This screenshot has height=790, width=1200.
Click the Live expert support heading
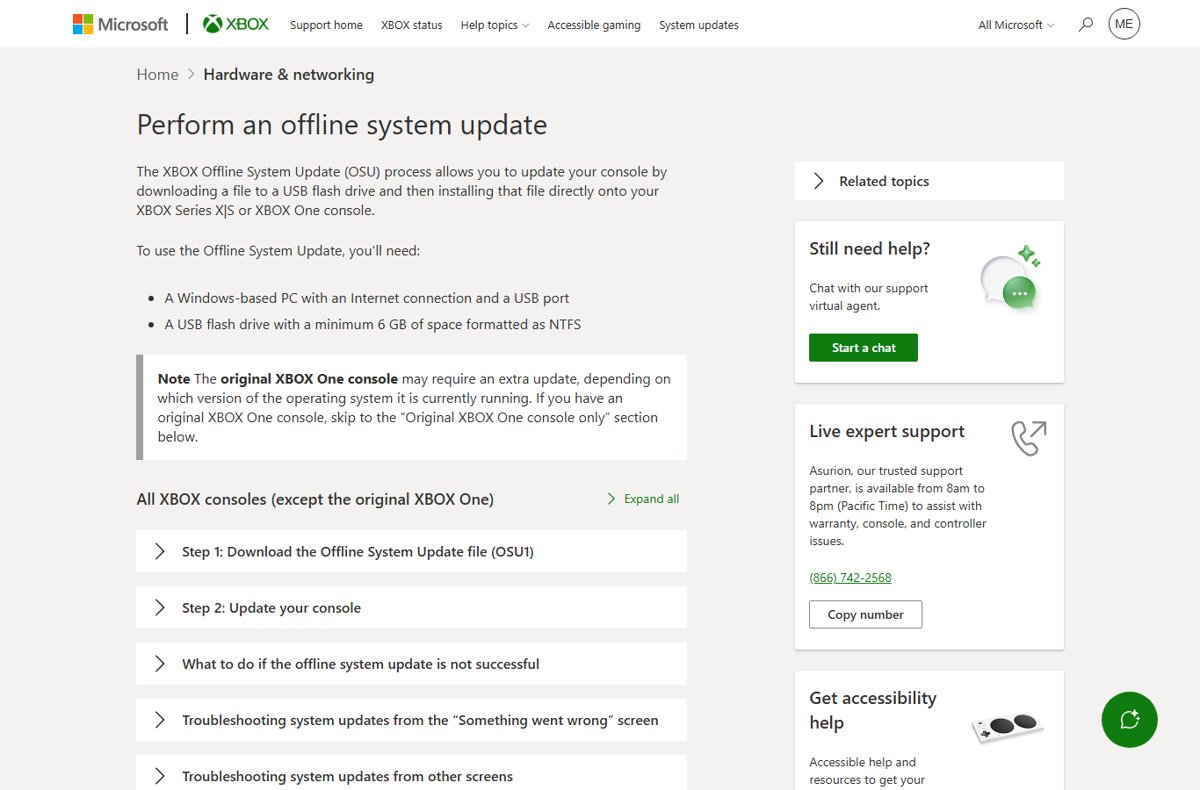pos(887,432)
